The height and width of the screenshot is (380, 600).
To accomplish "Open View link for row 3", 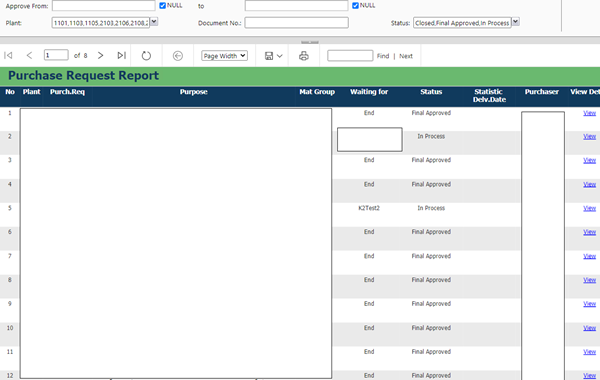I will pos(589,160).
